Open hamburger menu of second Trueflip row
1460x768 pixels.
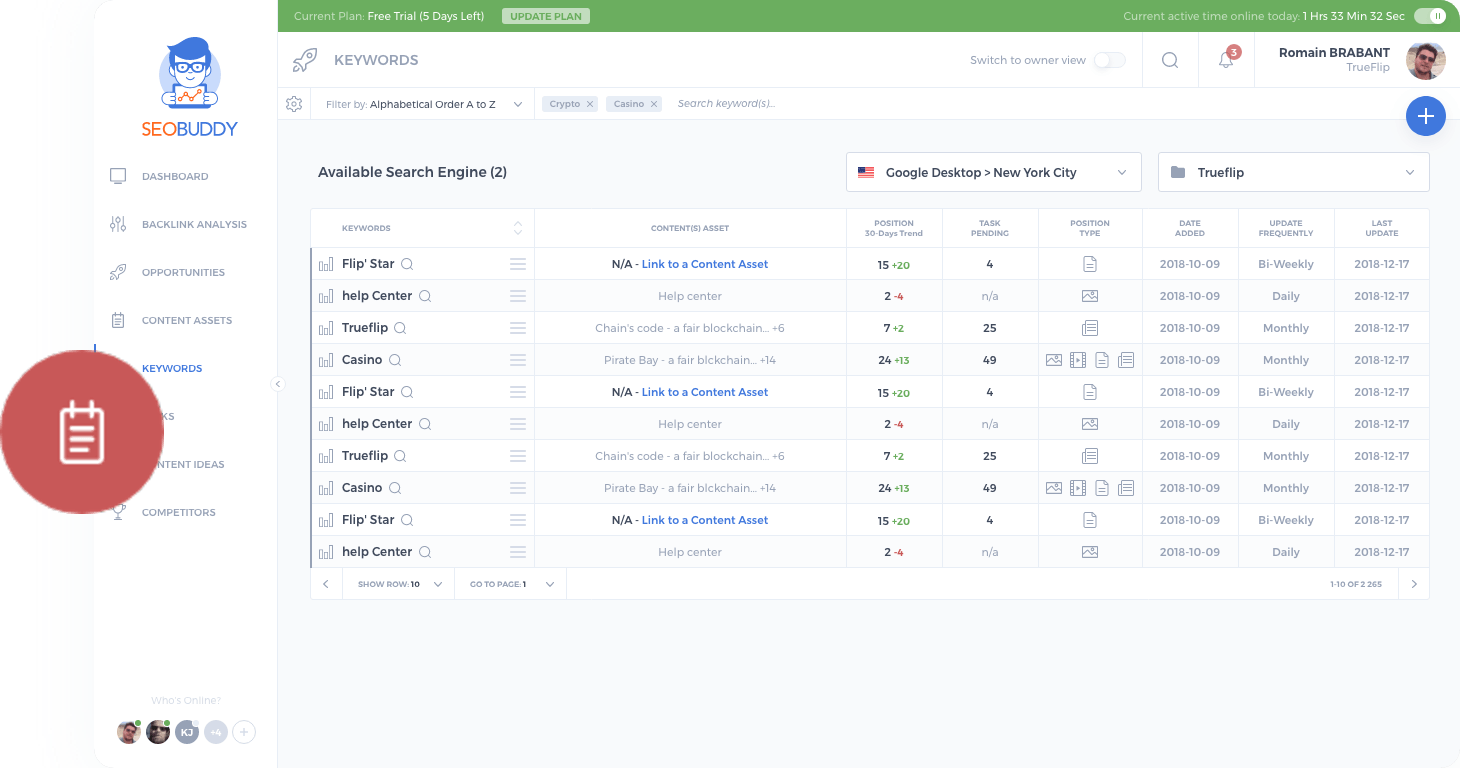pos(518,456)
